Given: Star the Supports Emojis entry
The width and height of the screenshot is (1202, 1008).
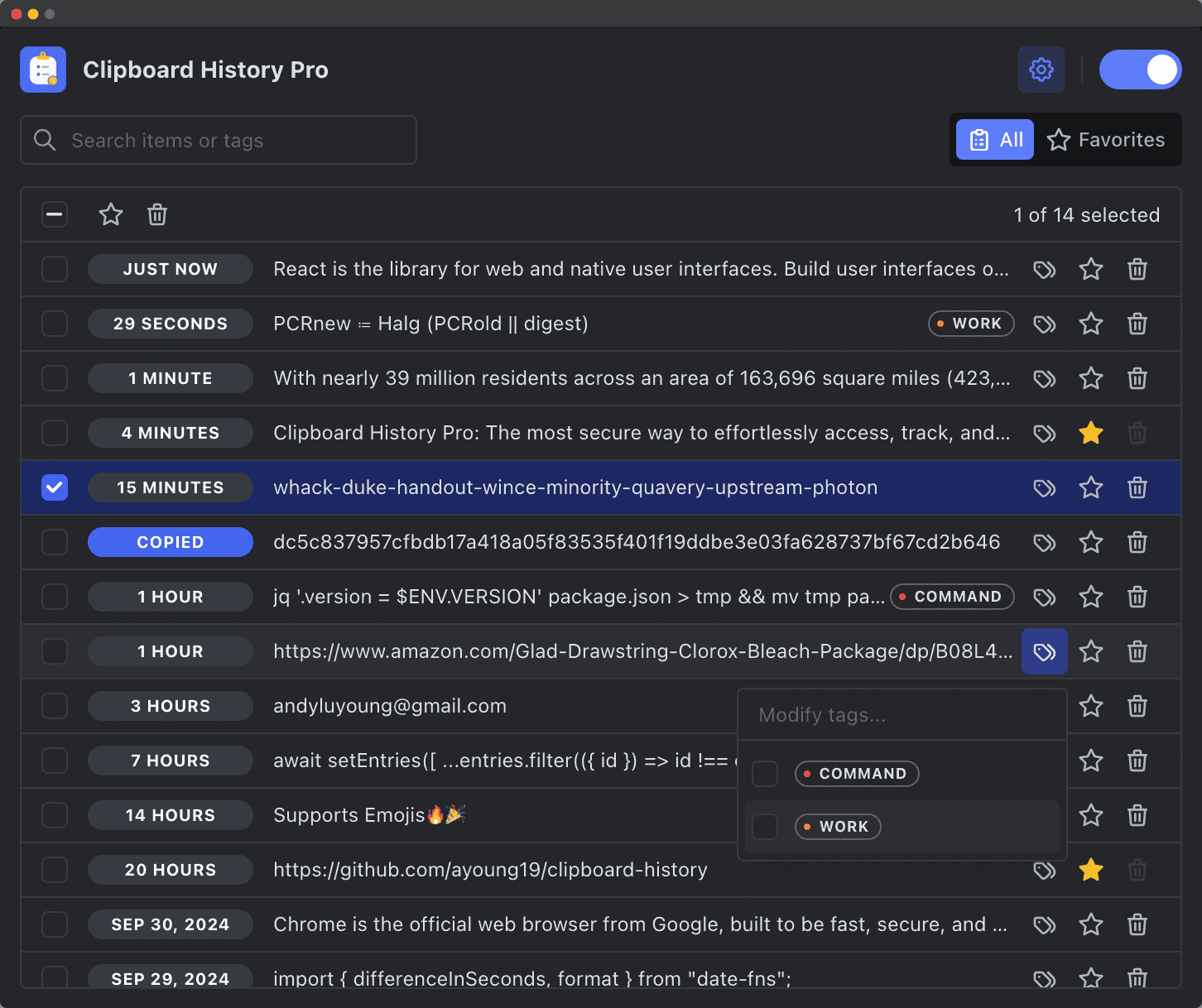Looking at the screenshot, I should point(1091,815).
